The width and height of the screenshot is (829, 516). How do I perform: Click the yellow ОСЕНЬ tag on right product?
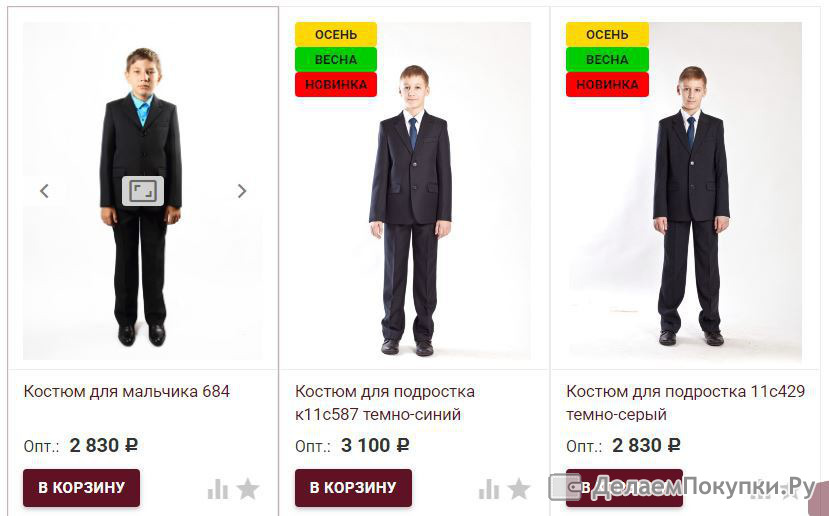(x=607, y=34)
